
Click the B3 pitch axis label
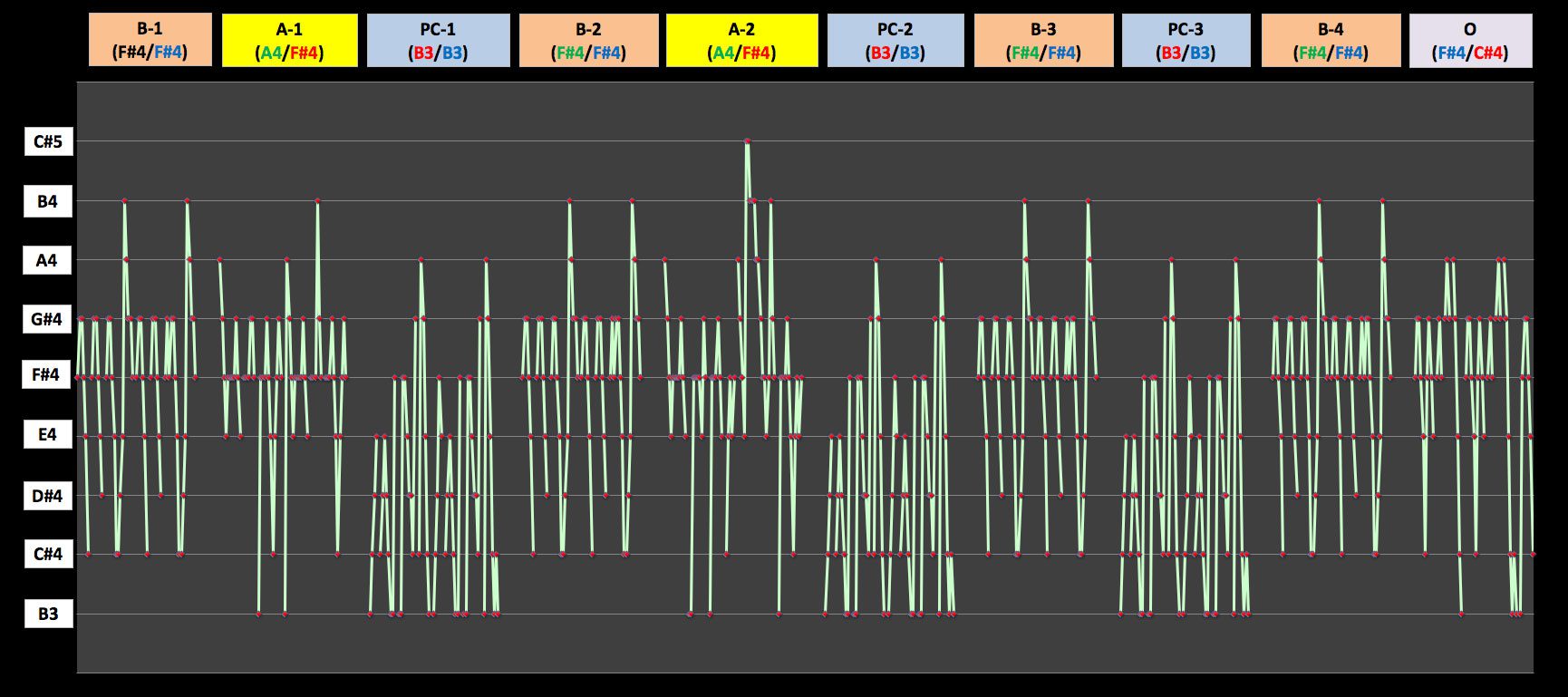(x=47, y=614)
